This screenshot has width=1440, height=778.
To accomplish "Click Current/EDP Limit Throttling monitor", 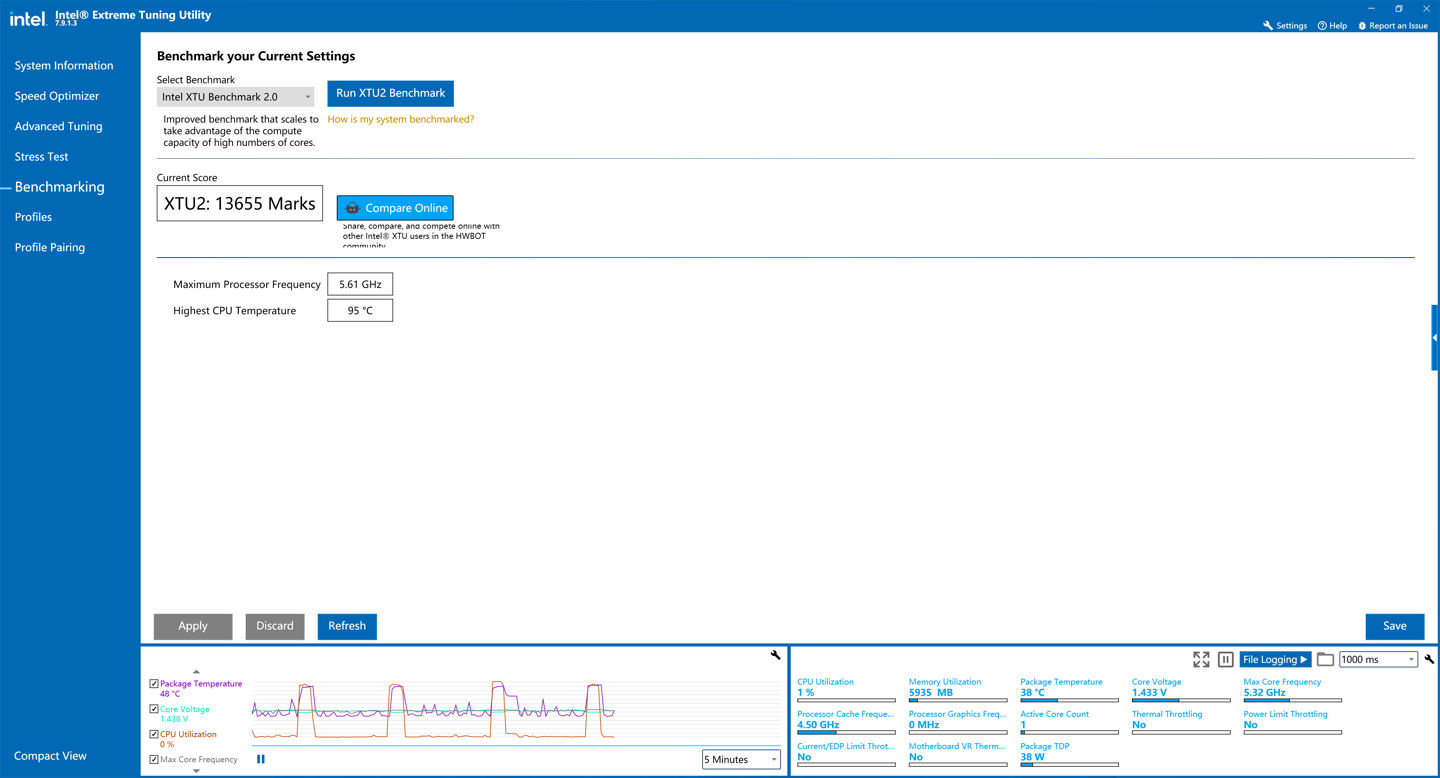I will point(846,755).
